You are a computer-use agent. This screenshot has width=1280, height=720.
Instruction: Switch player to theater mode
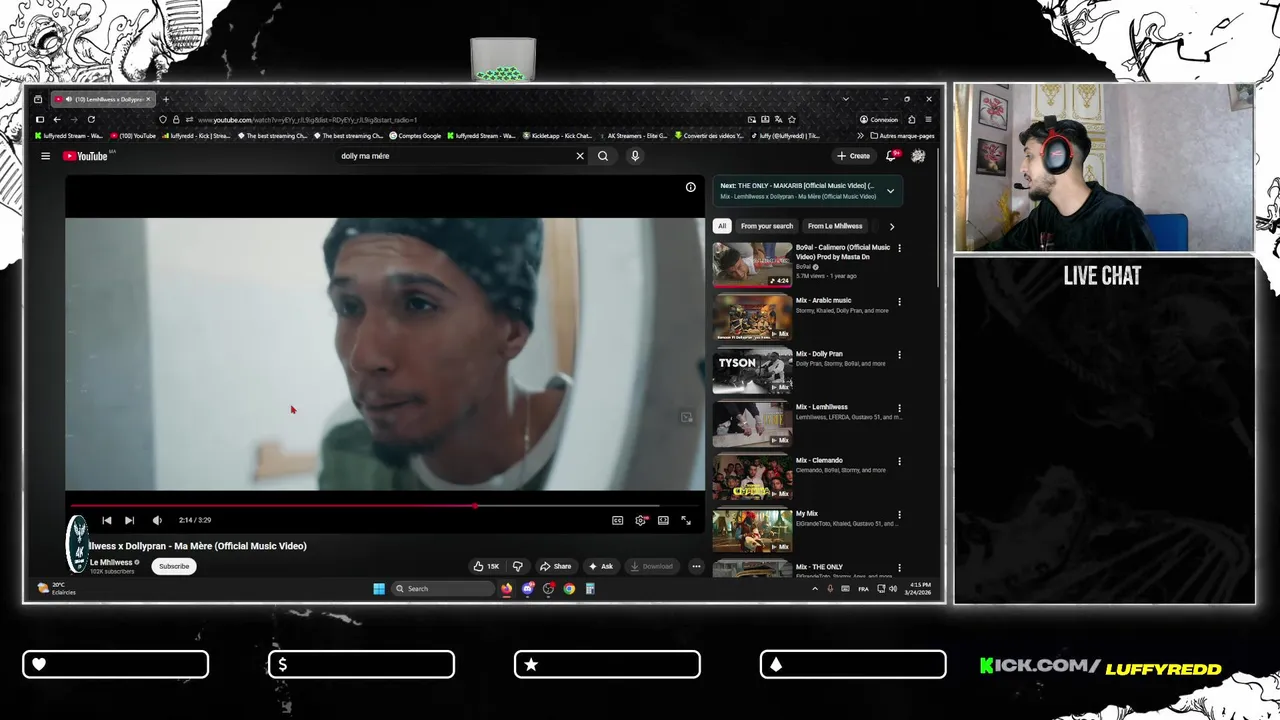click(663, 520)
